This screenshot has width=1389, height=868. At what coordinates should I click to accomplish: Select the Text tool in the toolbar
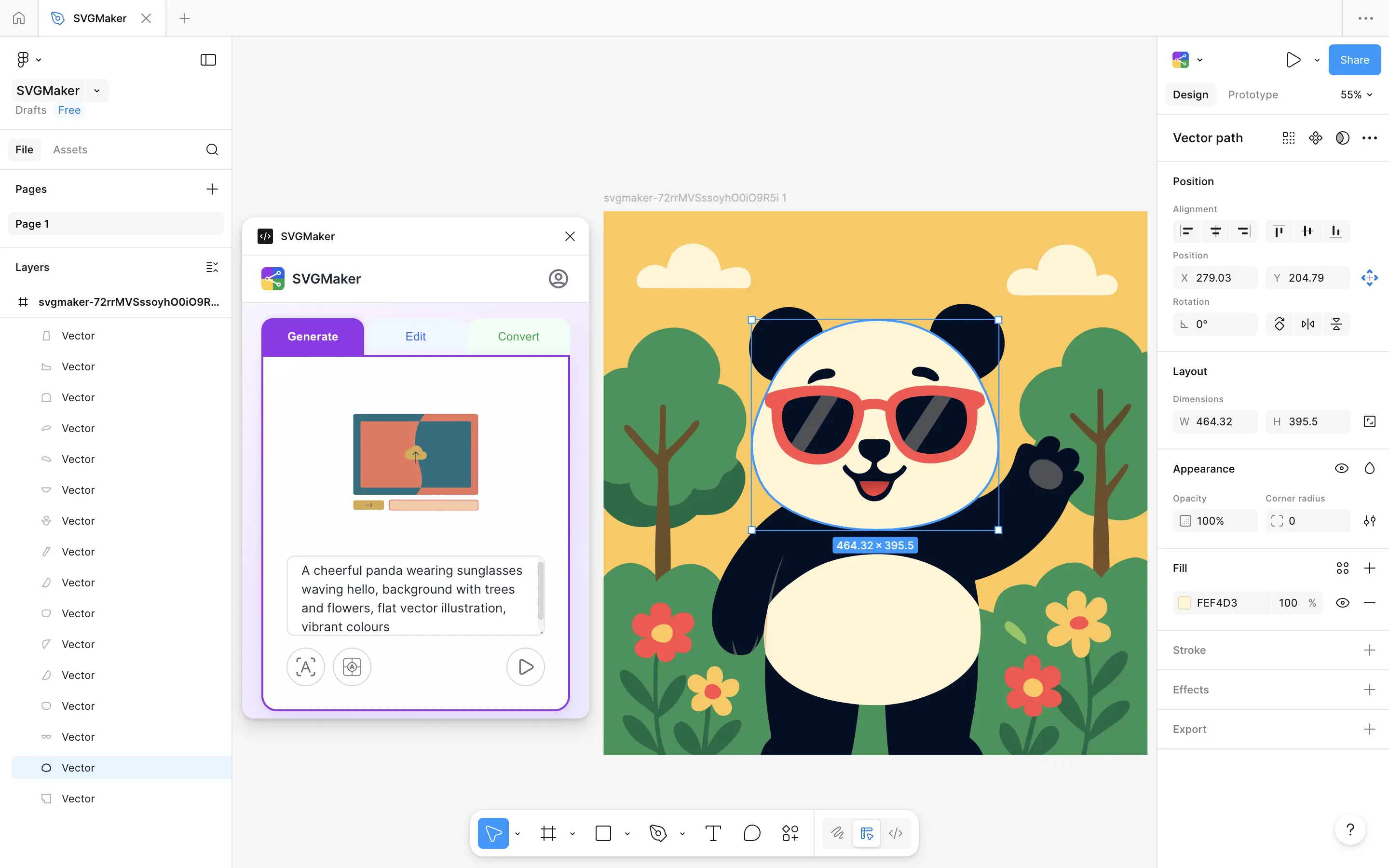[713, 833]
